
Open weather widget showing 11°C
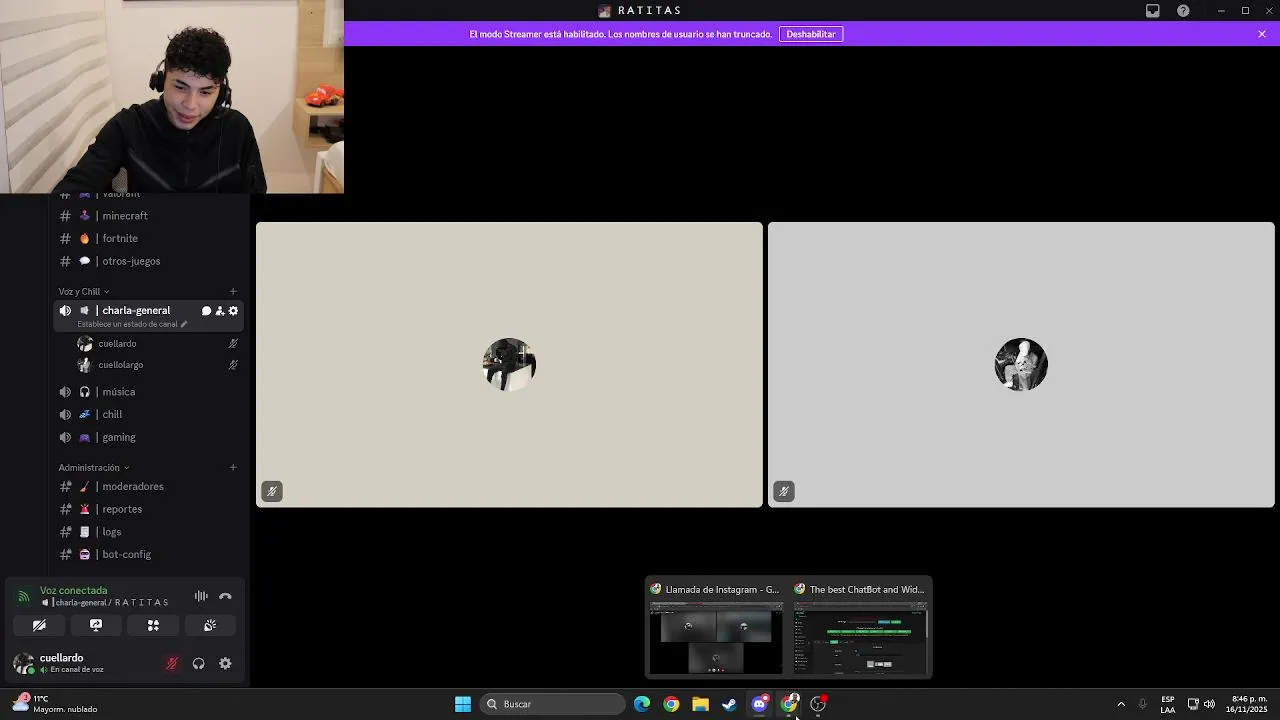click(x=55, y=704)
